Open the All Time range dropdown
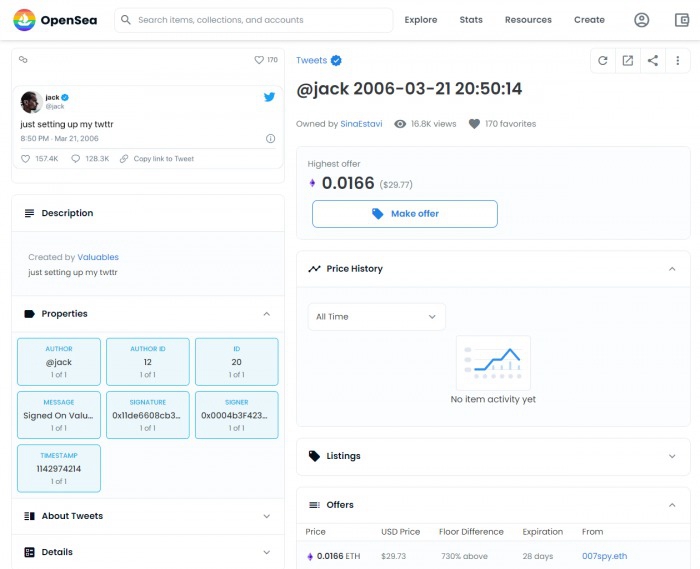This screenshot has height=569, width=700. click(376, 317)
